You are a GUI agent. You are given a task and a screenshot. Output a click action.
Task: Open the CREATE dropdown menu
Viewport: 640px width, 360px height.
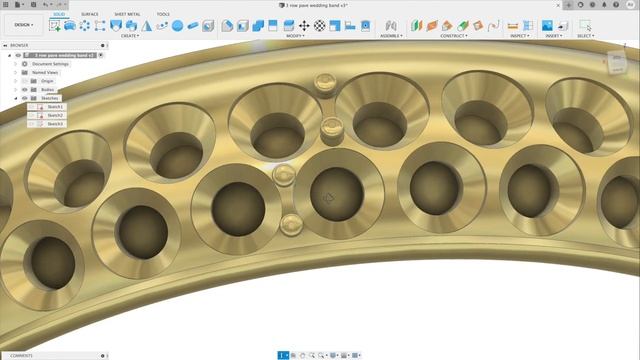130,36
